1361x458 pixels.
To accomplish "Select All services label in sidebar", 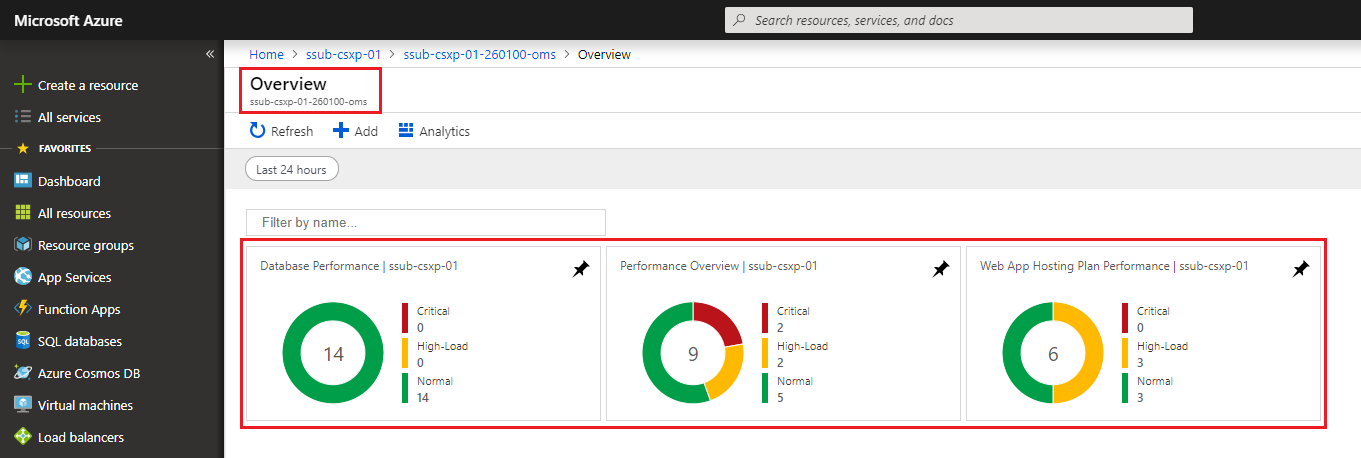I will (x=69, y=117).
